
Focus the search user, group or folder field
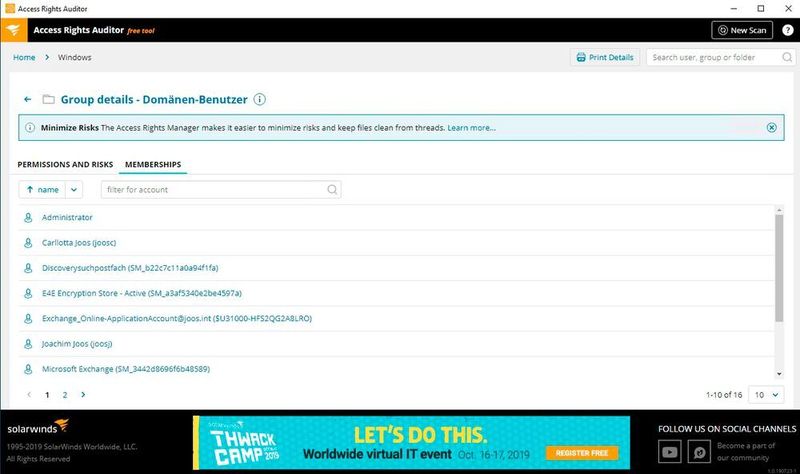(720, 57)
